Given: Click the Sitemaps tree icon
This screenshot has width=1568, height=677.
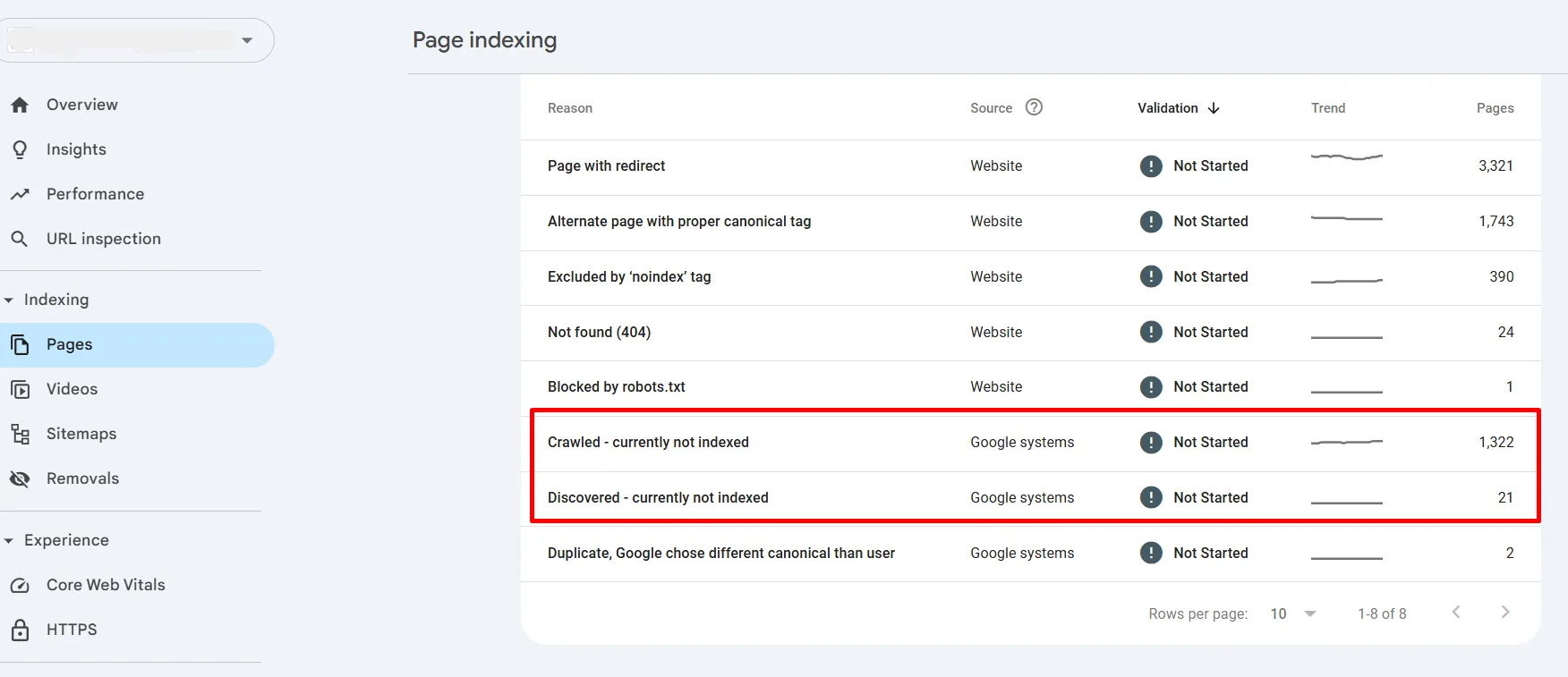Looking at the screenshot, I should tap(20, 434).
